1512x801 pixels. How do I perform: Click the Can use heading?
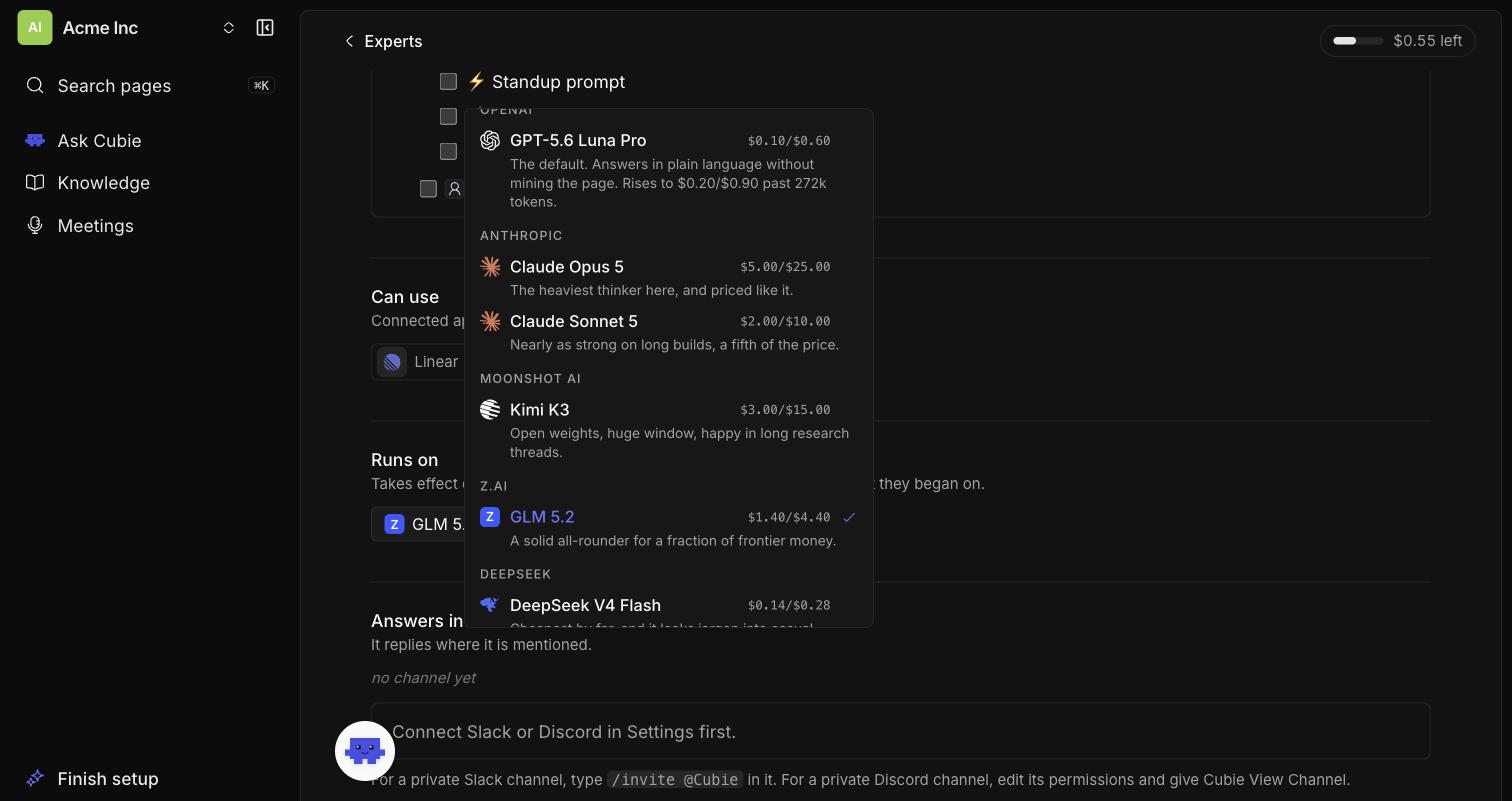pos(405,297)
